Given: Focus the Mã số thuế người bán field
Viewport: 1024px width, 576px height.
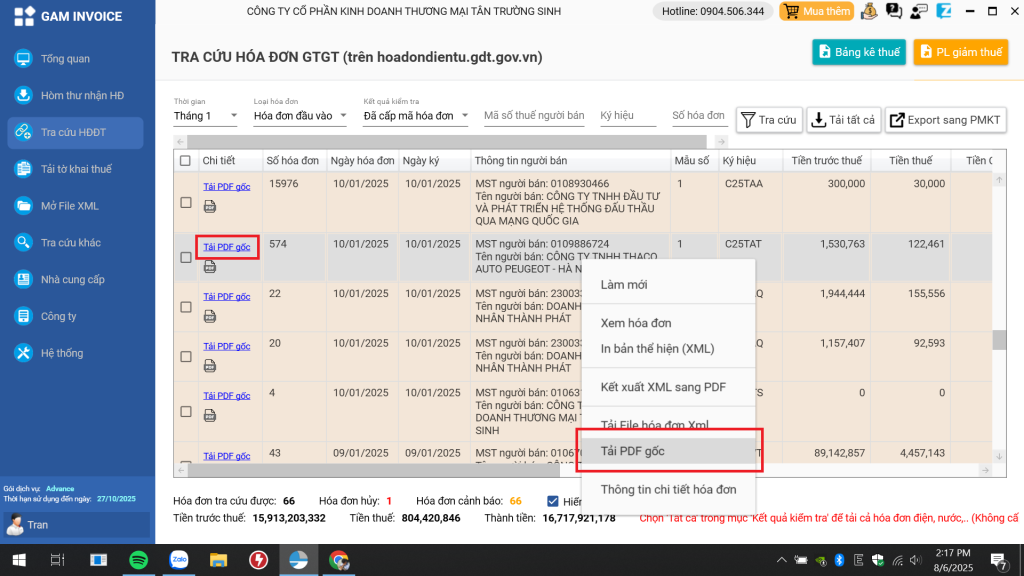Looking at the screenshot, I should coord(534,116).
